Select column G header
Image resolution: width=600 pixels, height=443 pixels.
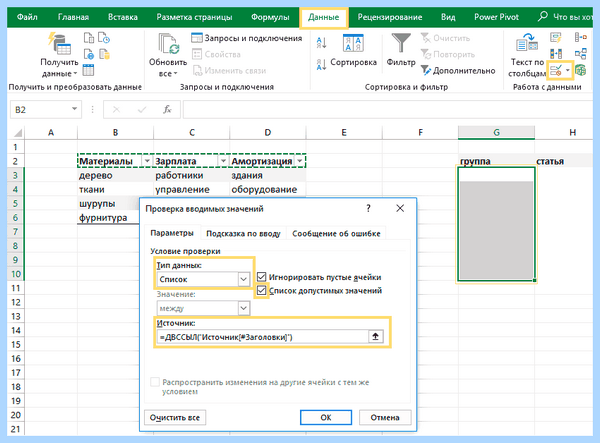496,132
